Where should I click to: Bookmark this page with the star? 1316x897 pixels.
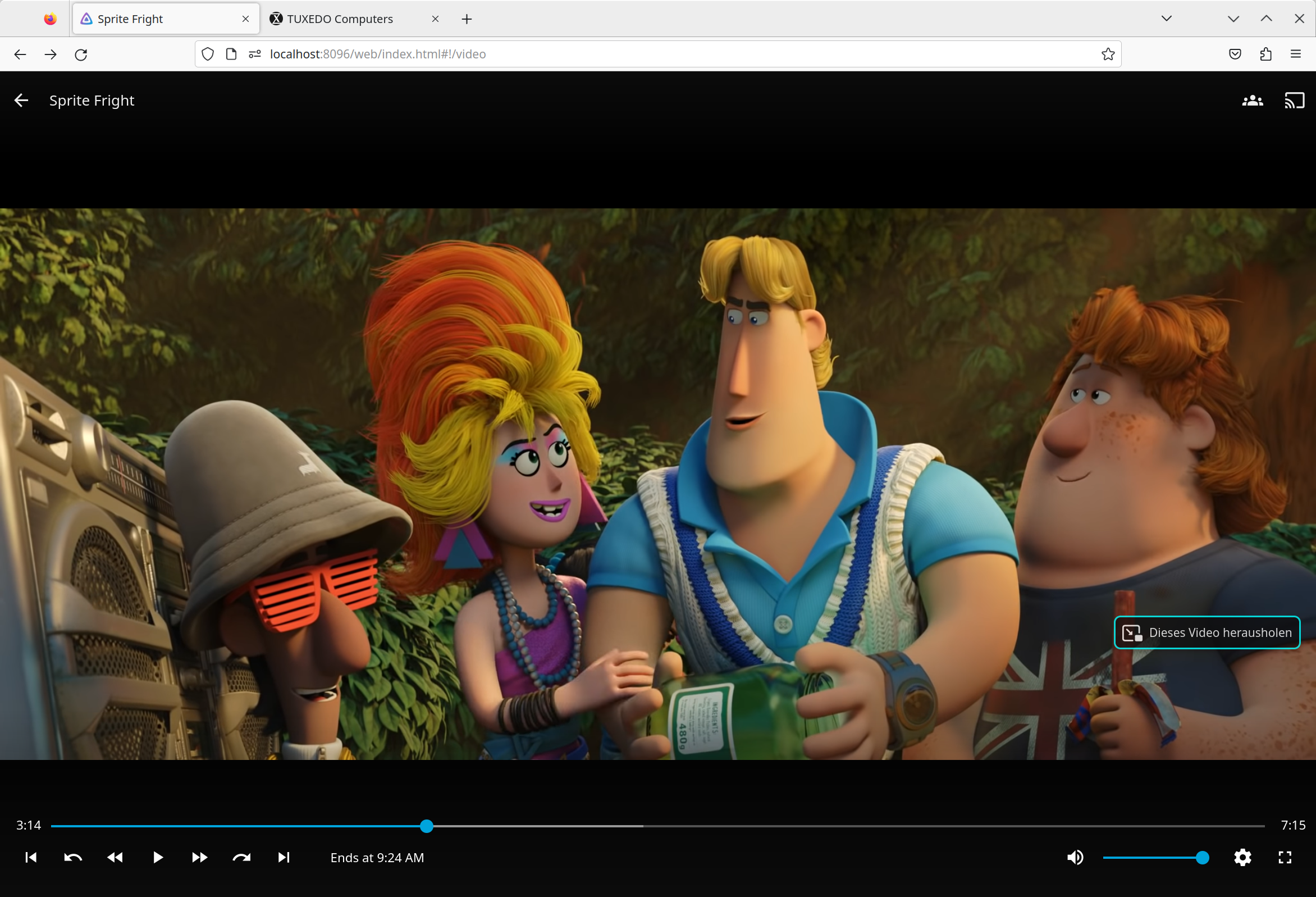tap(1109, 54)
